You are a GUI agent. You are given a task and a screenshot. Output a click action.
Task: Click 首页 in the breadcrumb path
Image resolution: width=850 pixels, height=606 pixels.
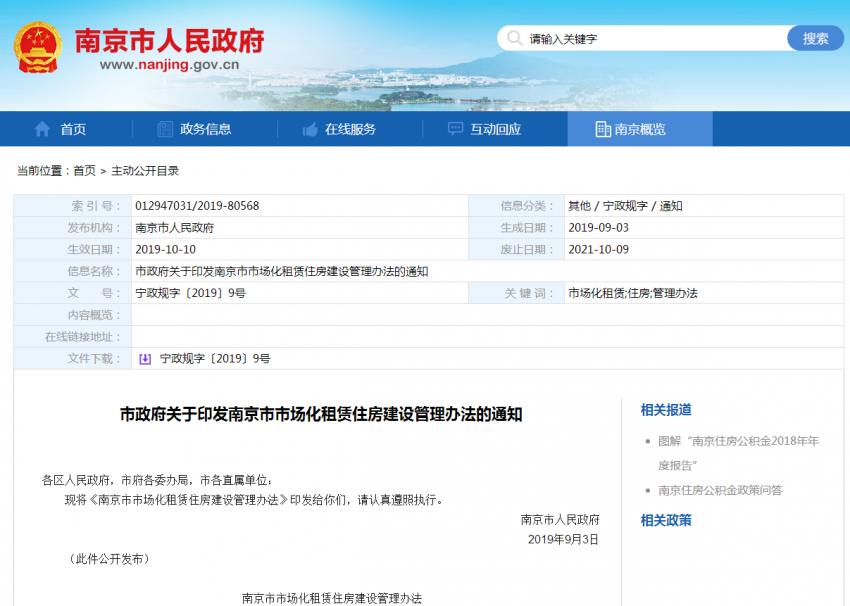point(84,171)
